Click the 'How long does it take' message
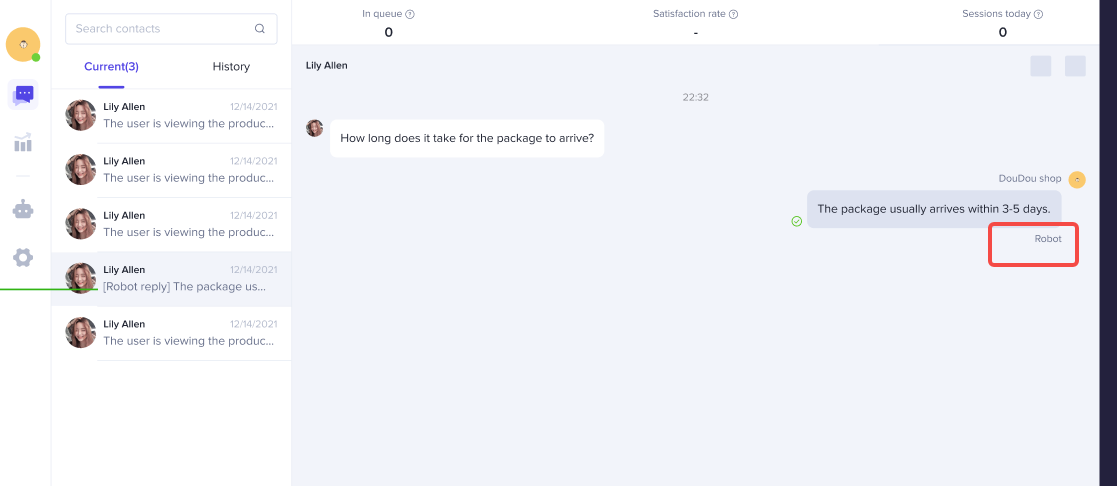The width and height of the screenshot is (1117, 486). pos(467,138)
